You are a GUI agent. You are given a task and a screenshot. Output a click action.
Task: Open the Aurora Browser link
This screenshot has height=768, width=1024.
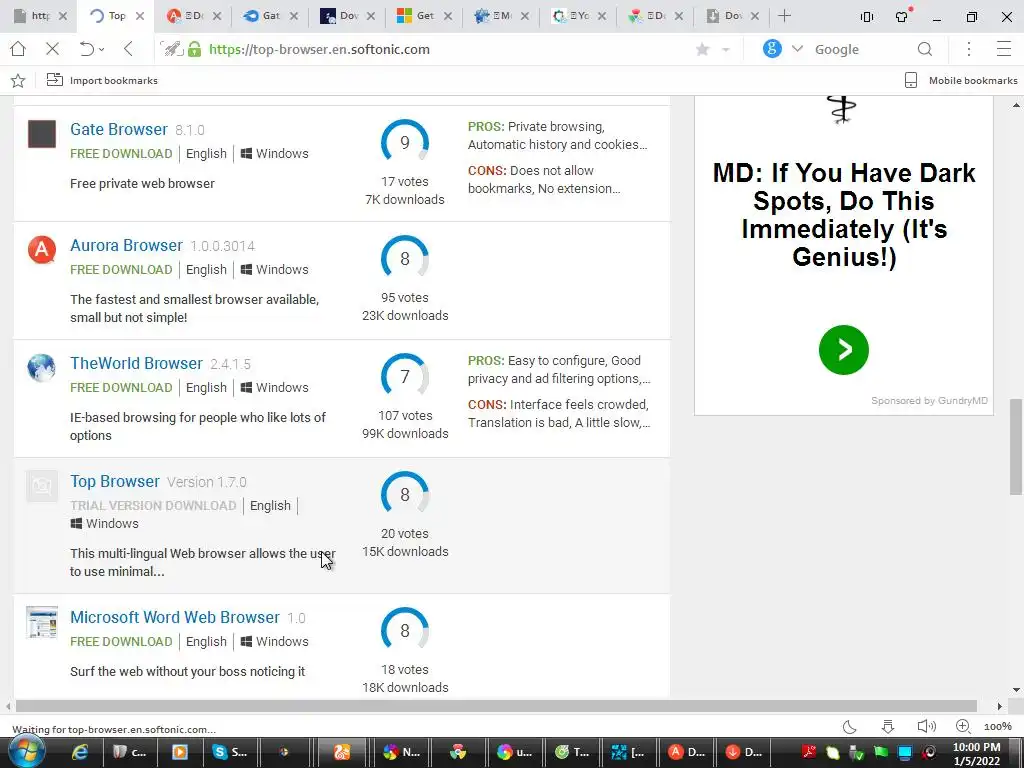[x=126, y=246]
